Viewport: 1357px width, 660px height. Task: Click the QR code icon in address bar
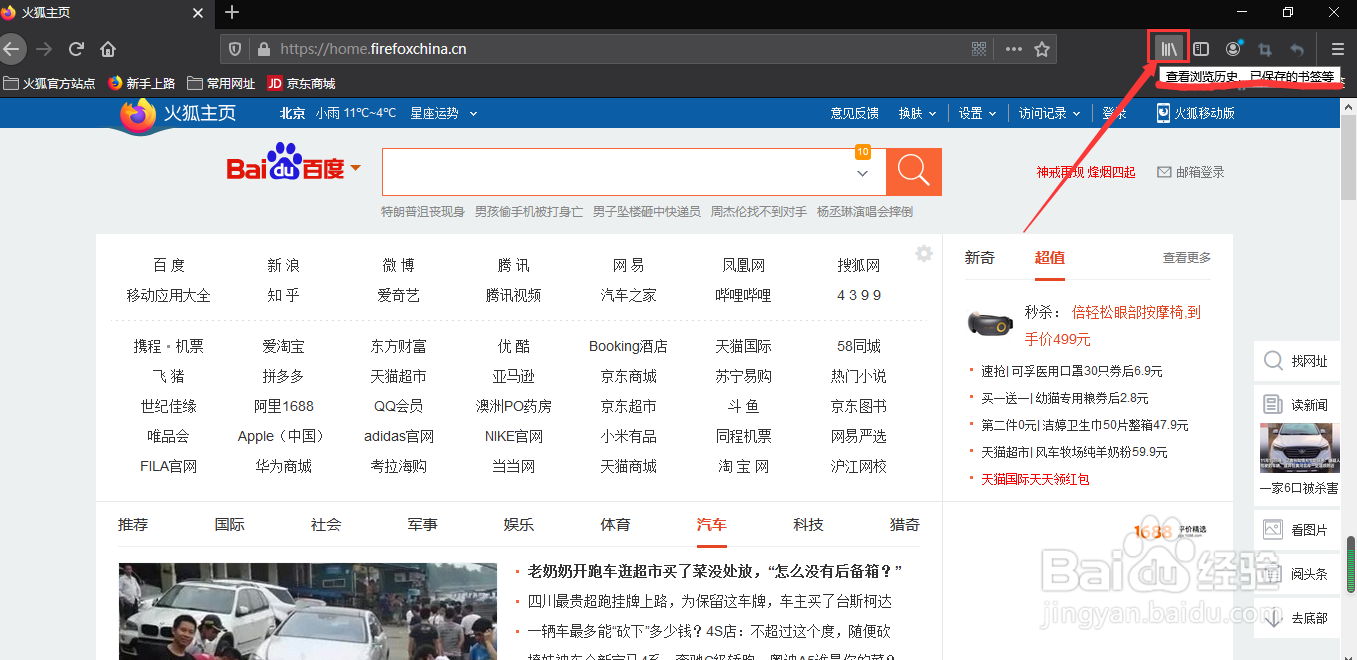[979, 49]
